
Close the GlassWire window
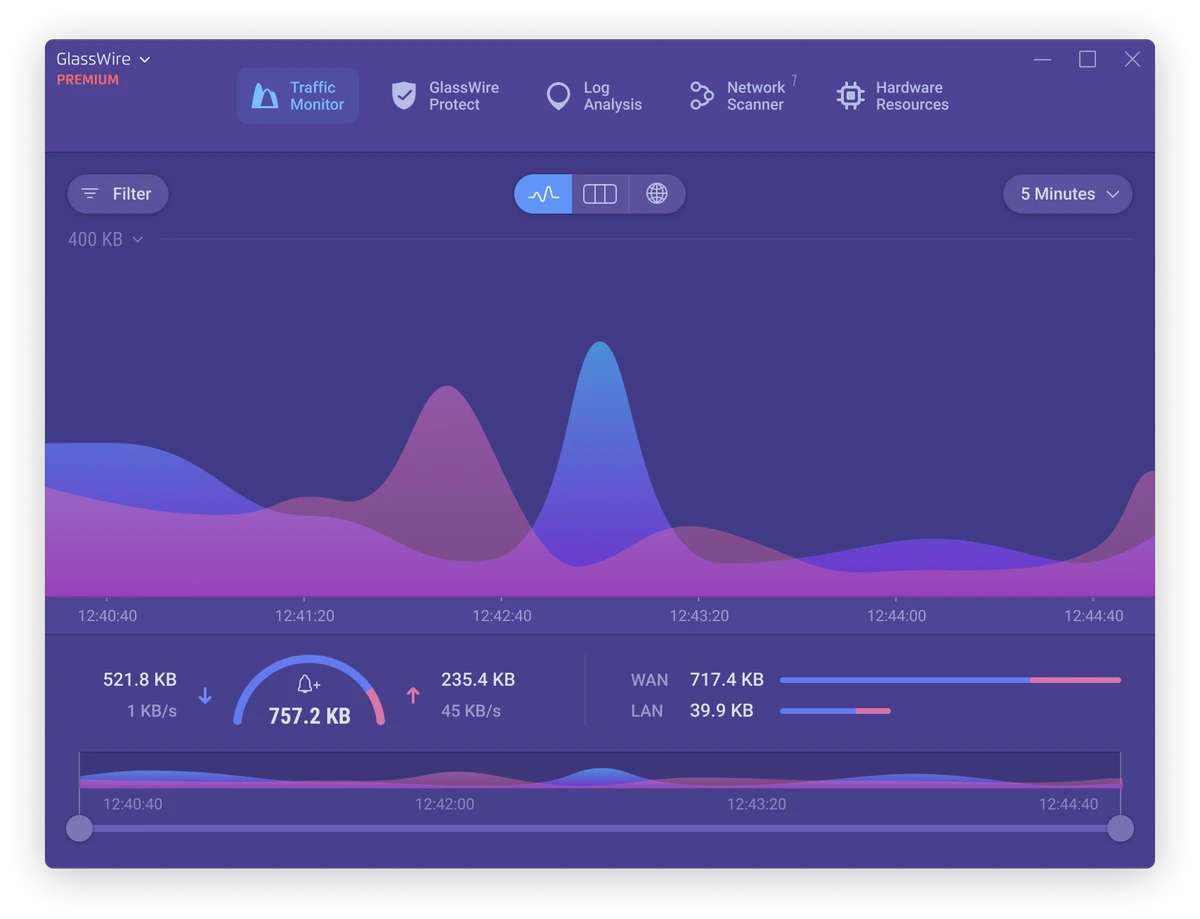pos(1132,60)
